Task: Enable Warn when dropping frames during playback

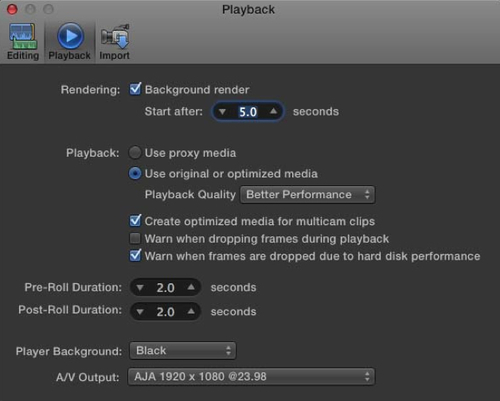Action: pyautogui.click(x=135, y=238)
